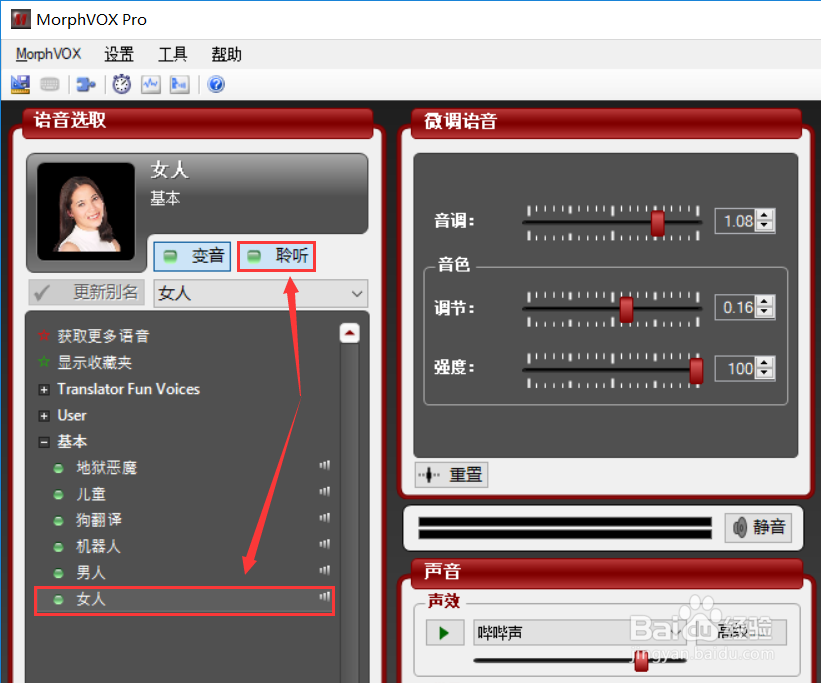Open the 女人 alias dropdown
Image resolution: width=821 pixels, height=683 pixels.
click(261, 293)
